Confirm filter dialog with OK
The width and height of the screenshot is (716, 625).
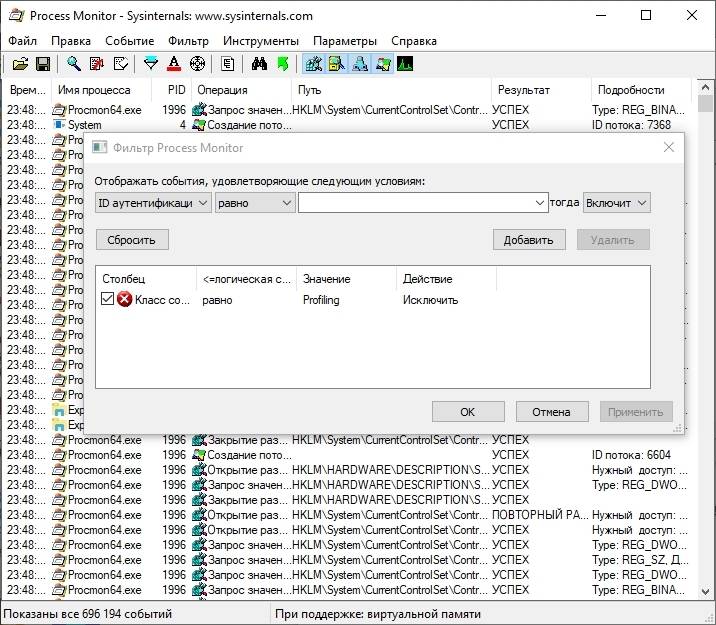click(468, 412)
